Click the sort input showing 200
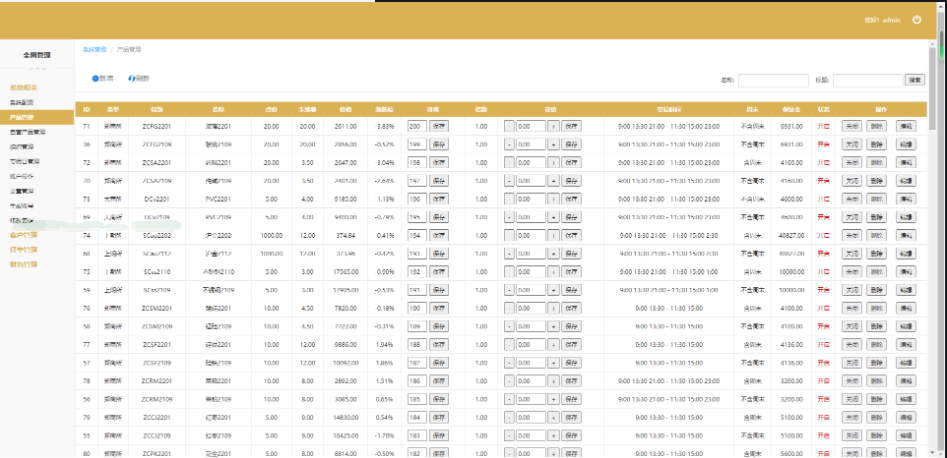The image size is (947, 458). pyautogui.click(x=417, y=126)
